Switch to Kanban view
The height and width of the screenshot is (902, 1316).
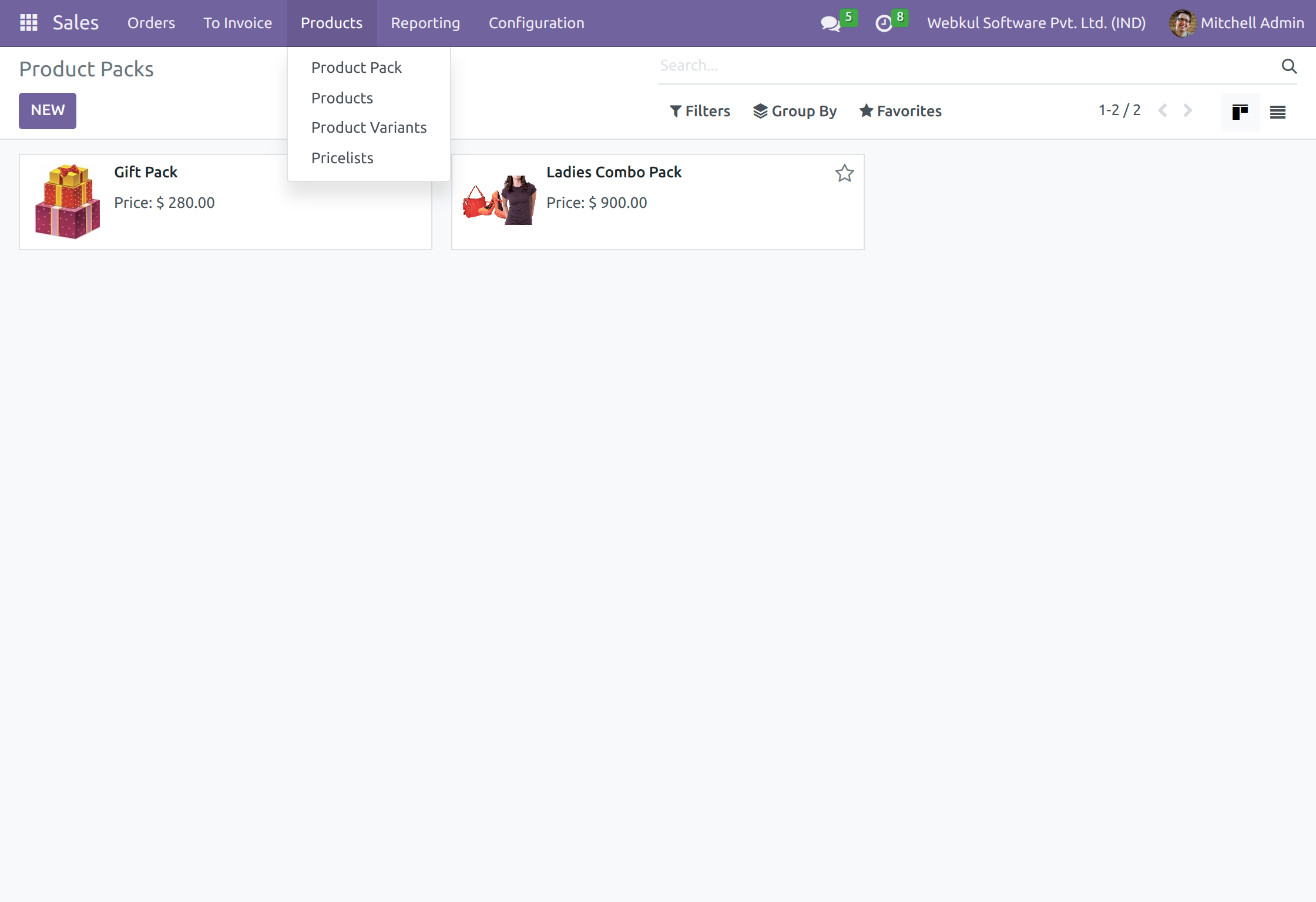(x=1240, y=111)
